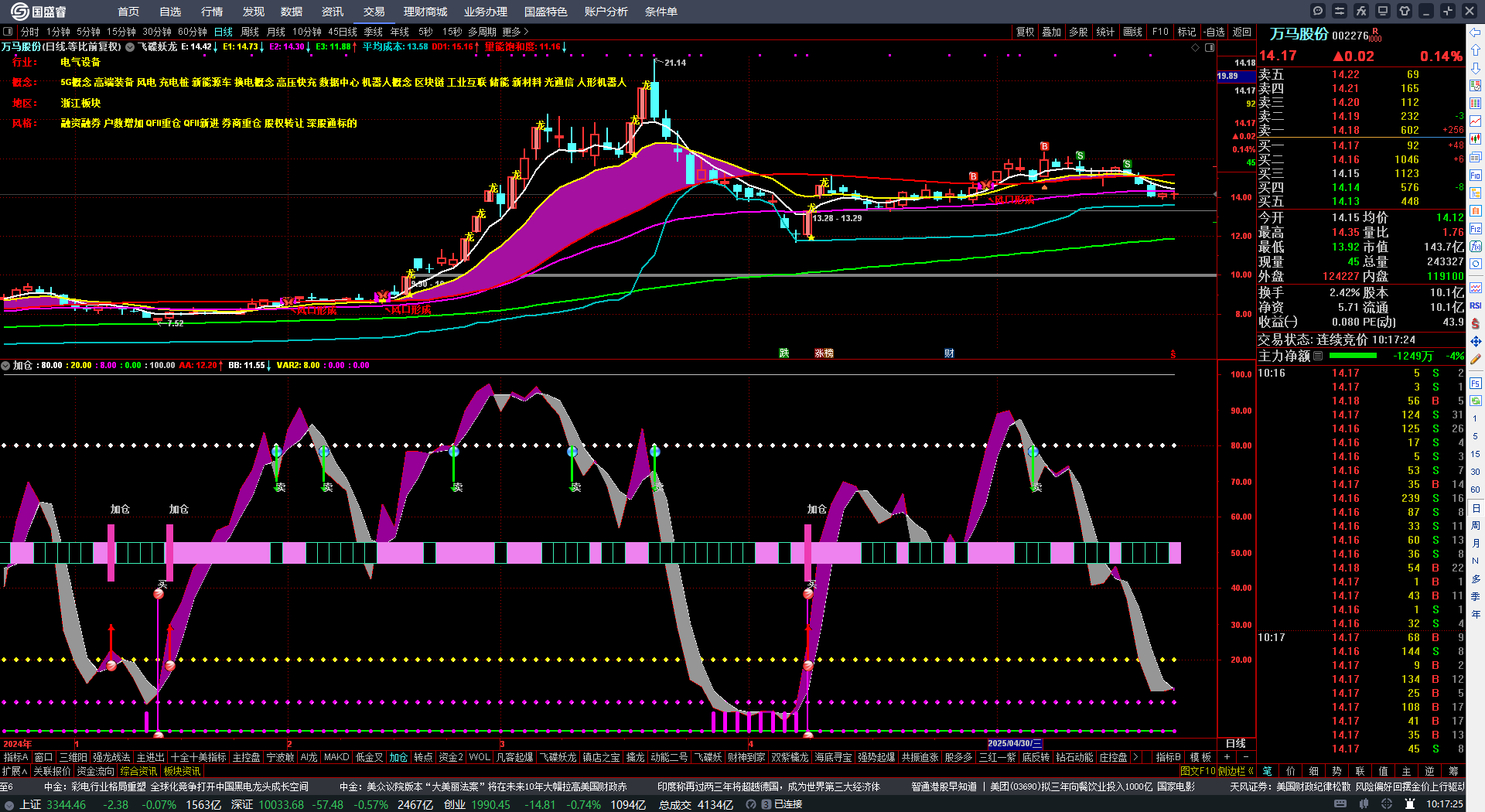Click the 返回 button
The image size is (1485, 812).
click(x=1242, y=32)
